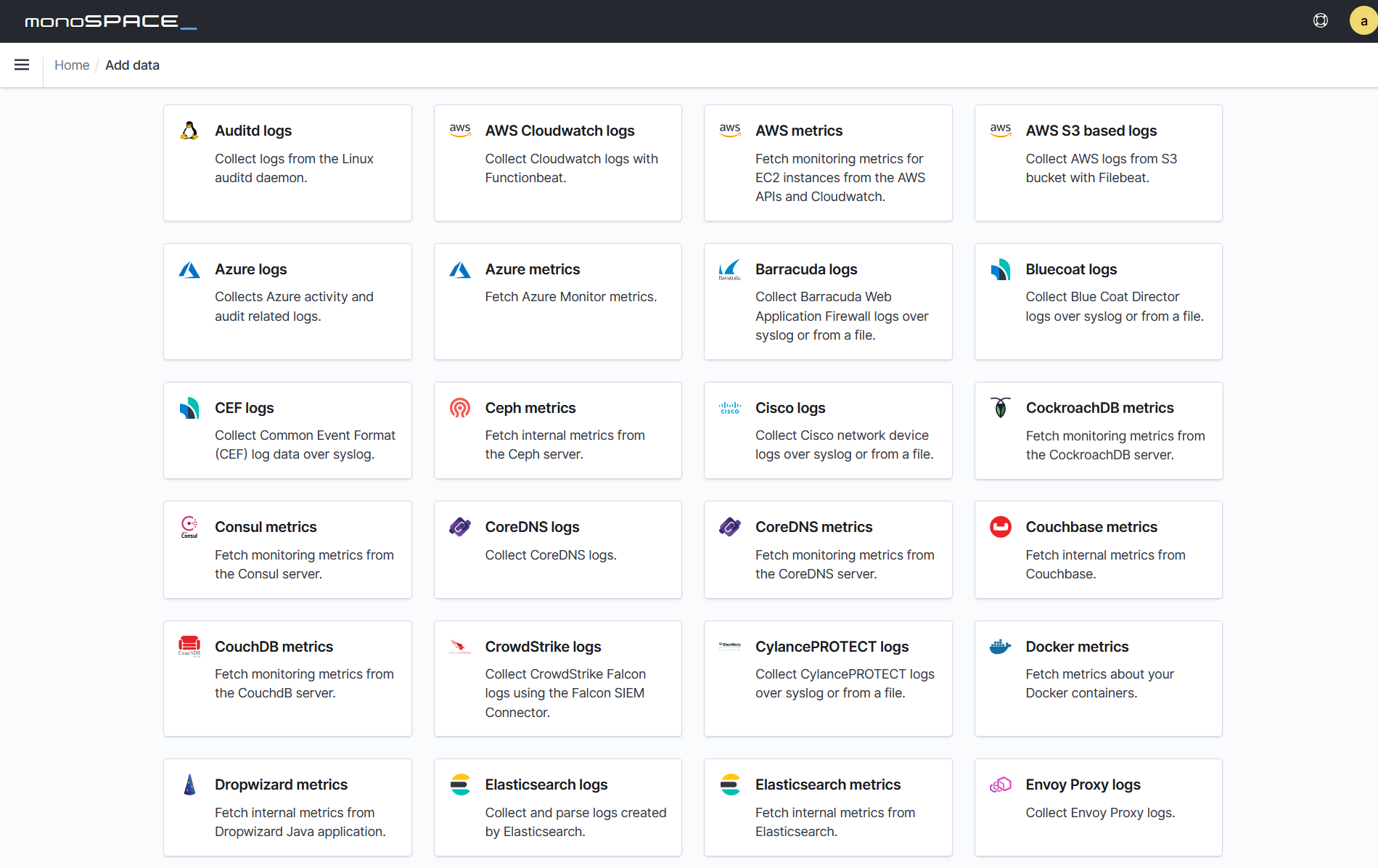
Task: Open the AWS metrics title
Action: 799,131
